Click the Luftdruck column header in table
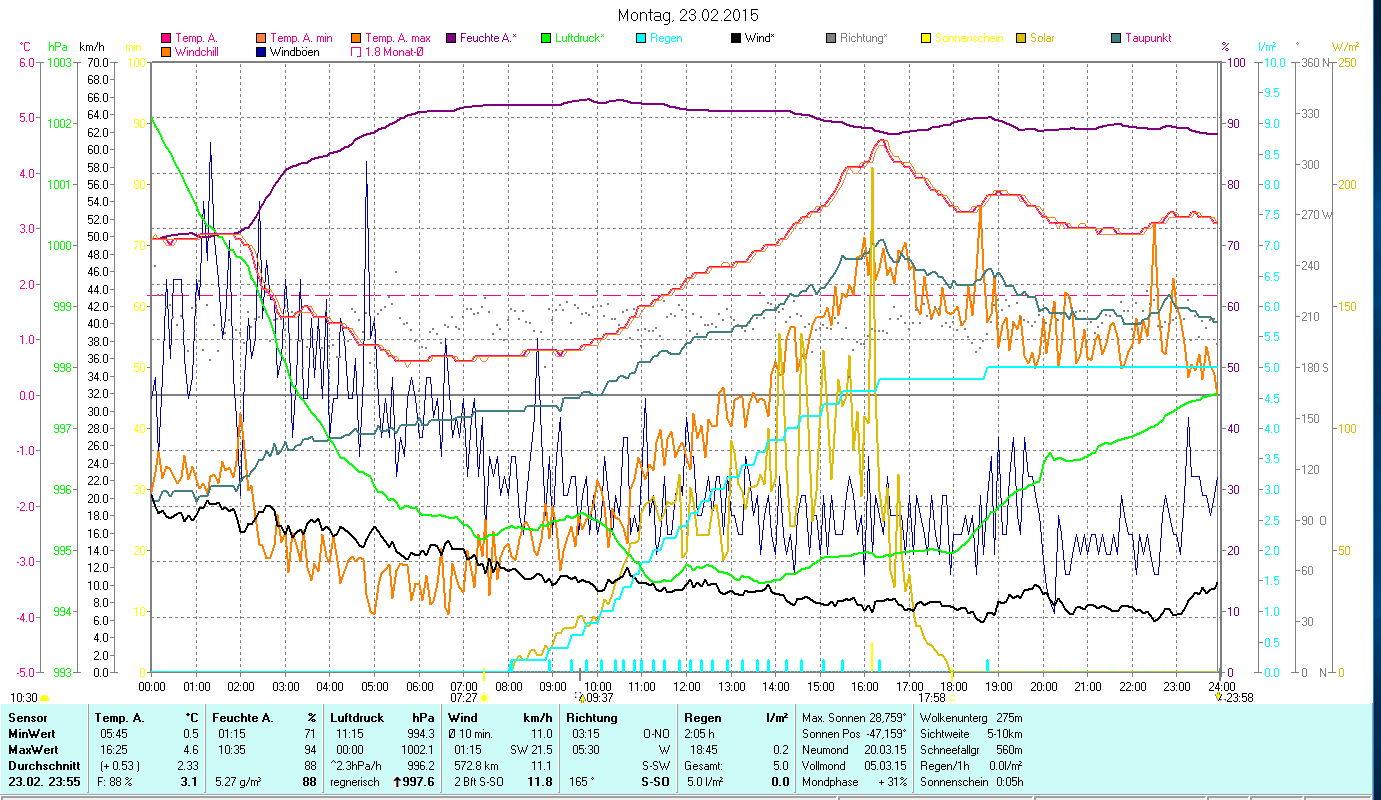Screen dimensions: 1381x800 point(356,717)
